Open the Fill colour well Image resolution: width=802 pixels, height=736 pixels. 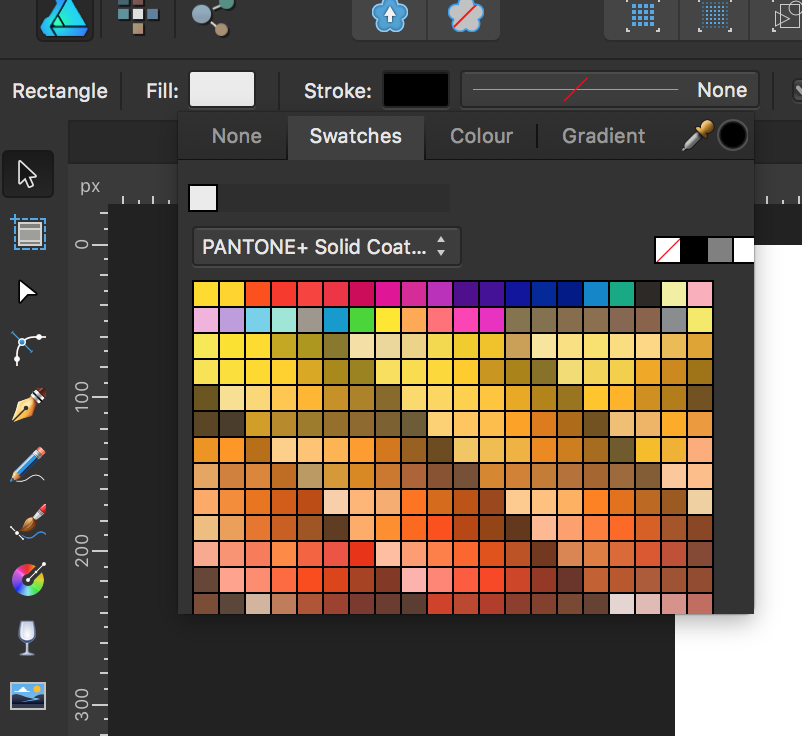pos(222,90)
